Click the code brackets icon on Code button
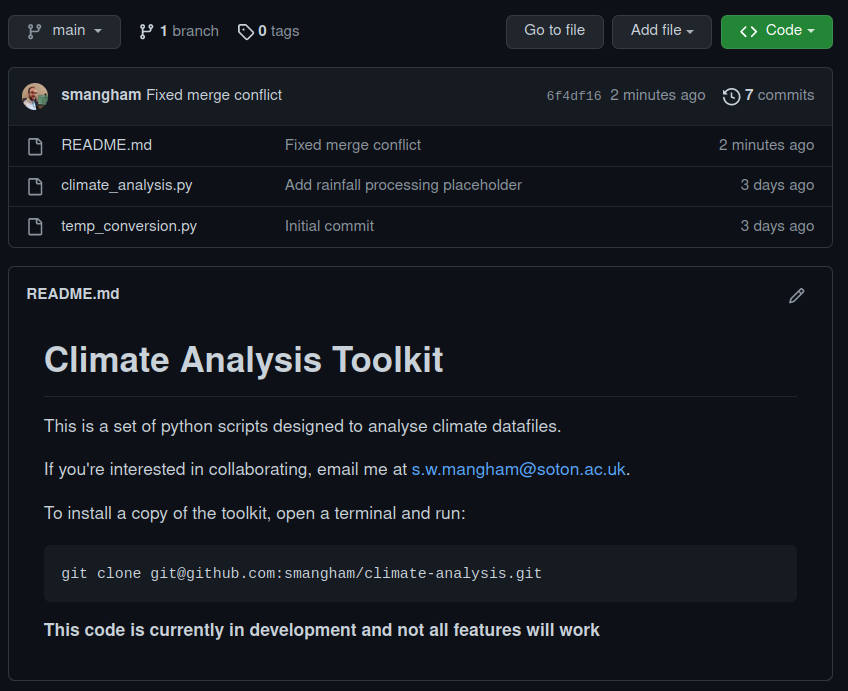This screenshot has width=848, height=691. (748, 31)
